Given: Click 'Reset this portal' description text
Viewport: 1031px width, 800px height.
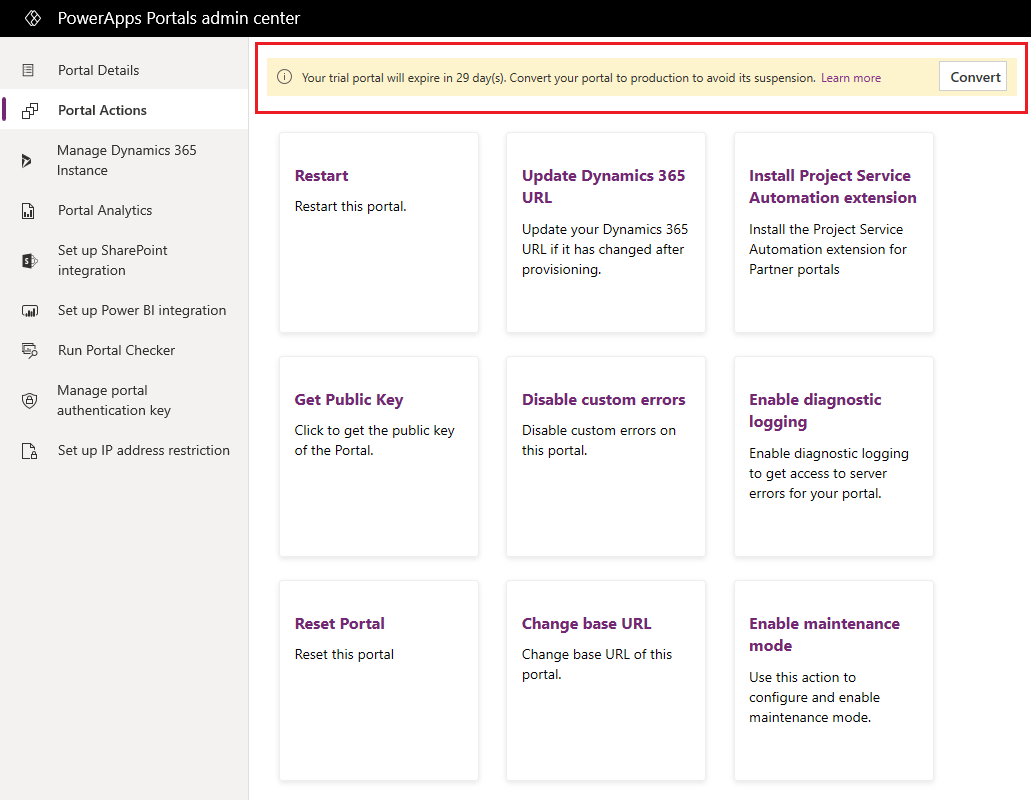Looking at the screenshot, I should tap(344, 654).
